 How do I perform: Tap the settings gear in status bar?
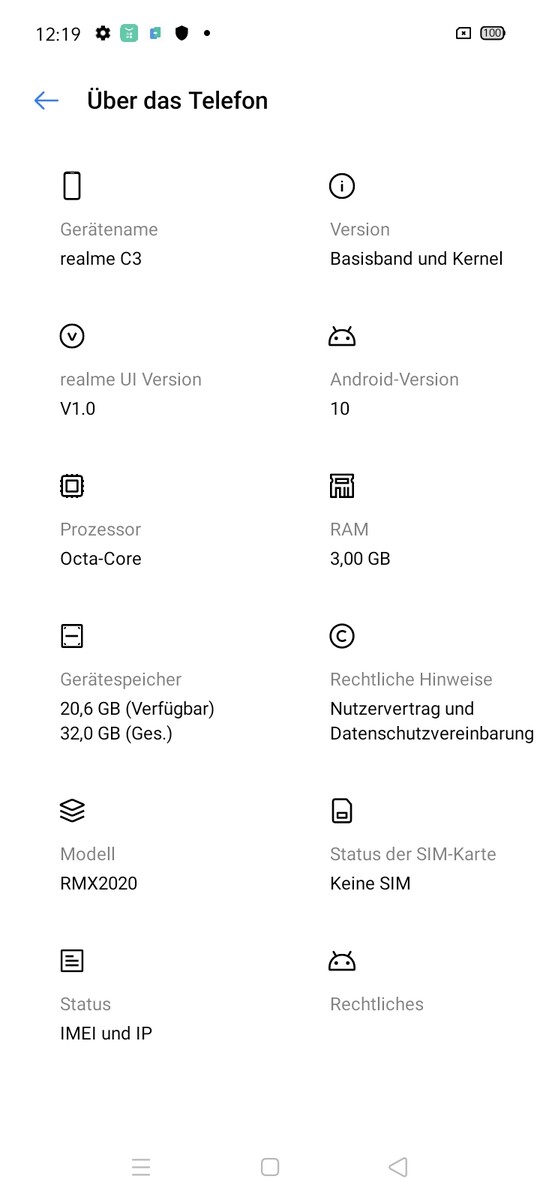pos(103,33)
